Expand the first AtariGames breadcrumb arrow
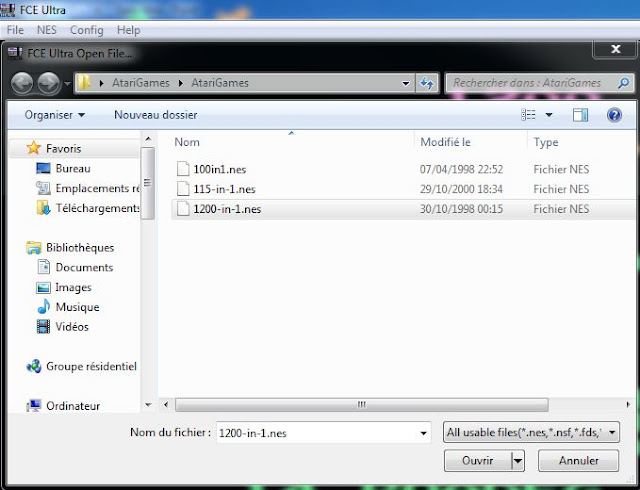Image resolution: width=640 pixels, height=490 pixels. (102, 83)
